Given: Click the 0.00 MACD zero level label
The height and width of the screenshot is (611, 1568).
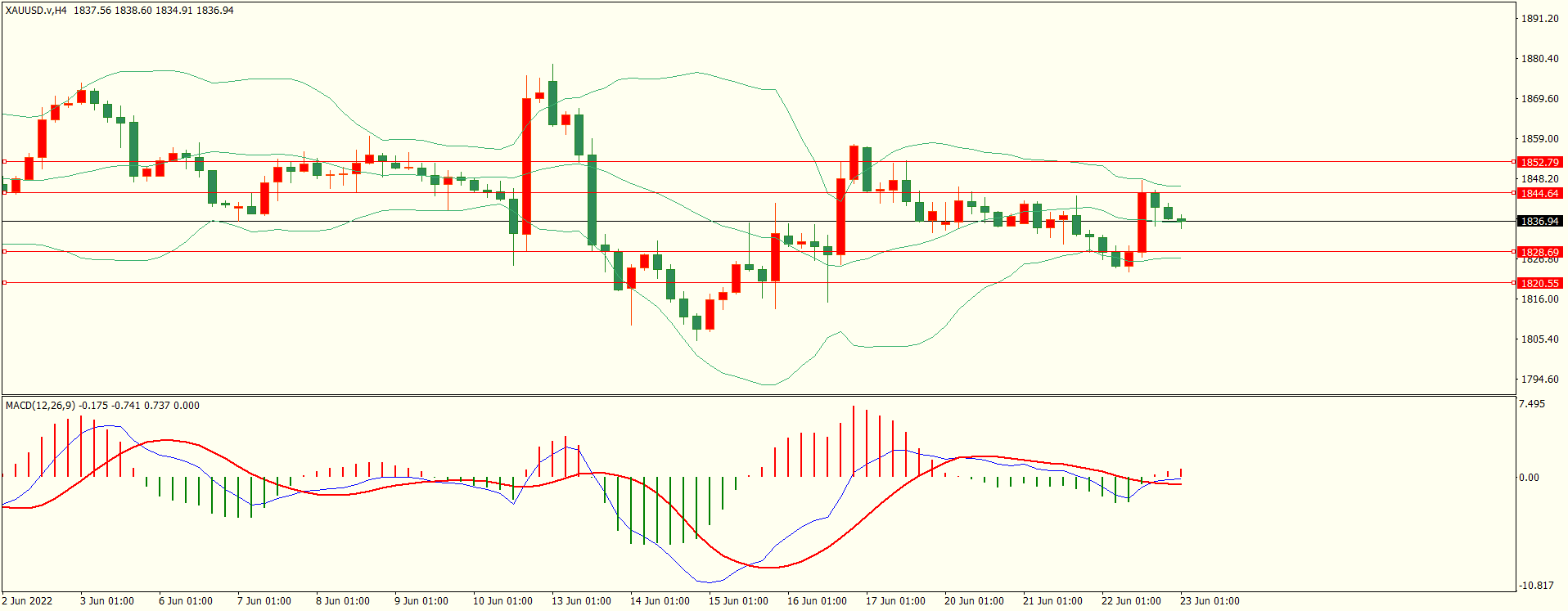Looking at the screenshot, I should coord(1529,478).
